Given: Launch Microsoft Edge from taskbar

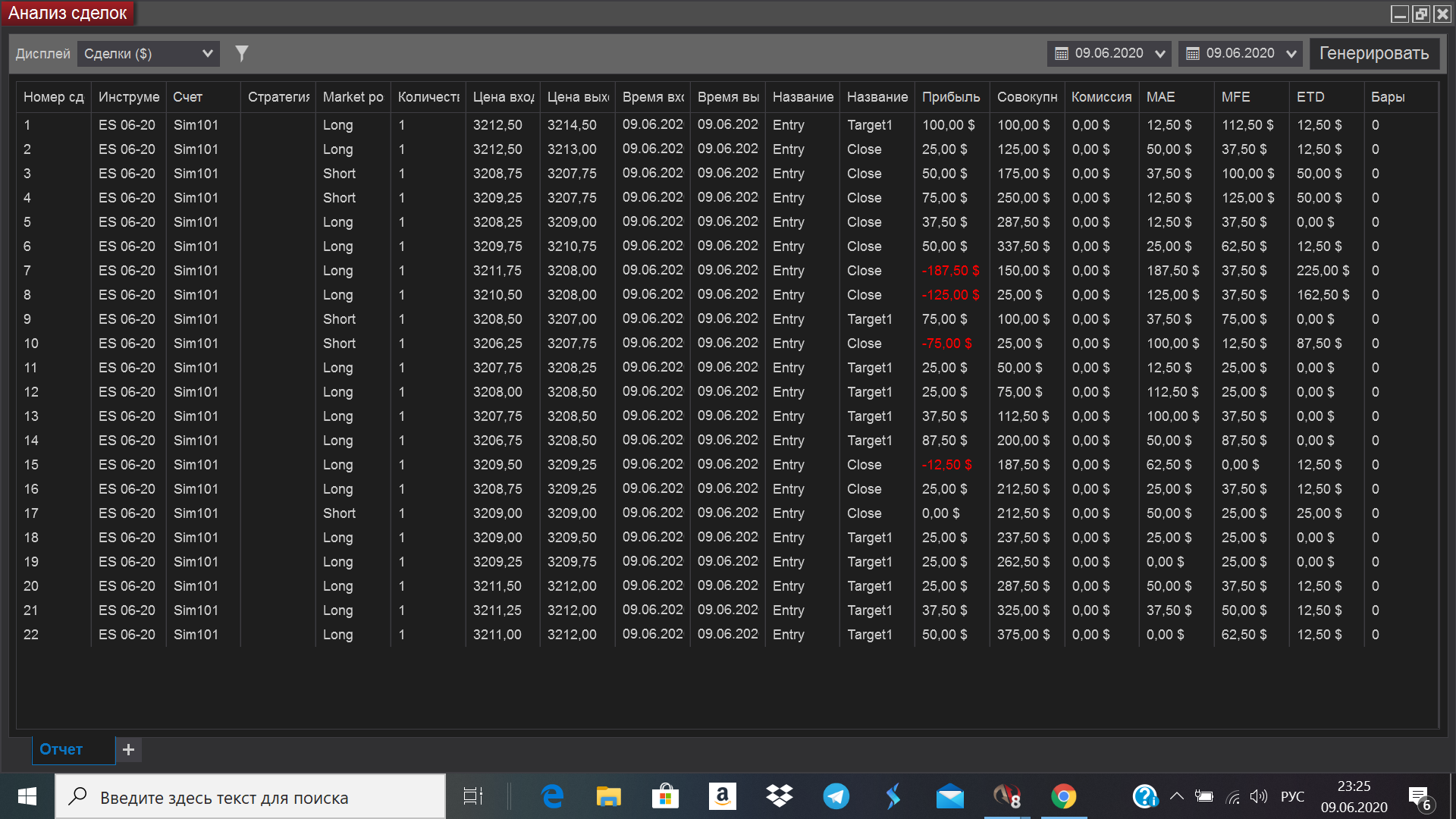Looking at the screenshot, I should point(552,796).
